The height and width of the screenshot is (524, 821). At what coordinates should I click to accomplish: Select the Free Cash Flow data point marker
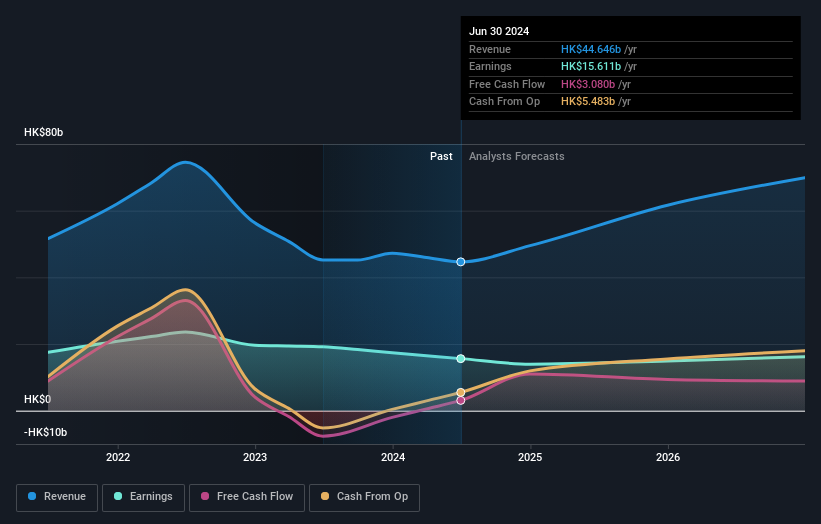pos(460,400)
